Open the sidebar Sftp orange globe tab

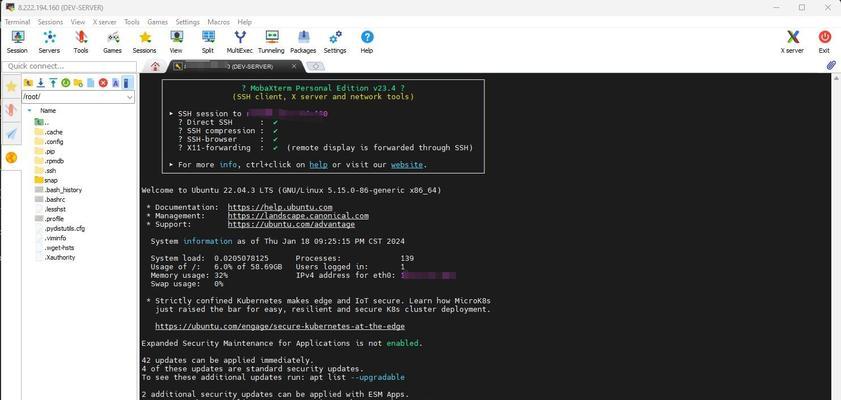point(11,158)
